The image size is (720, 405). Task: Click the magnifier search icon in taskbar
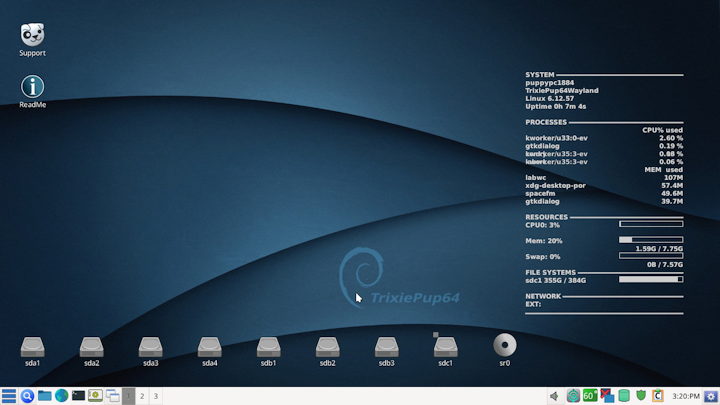pyautogui.click(x=27, y=396)
